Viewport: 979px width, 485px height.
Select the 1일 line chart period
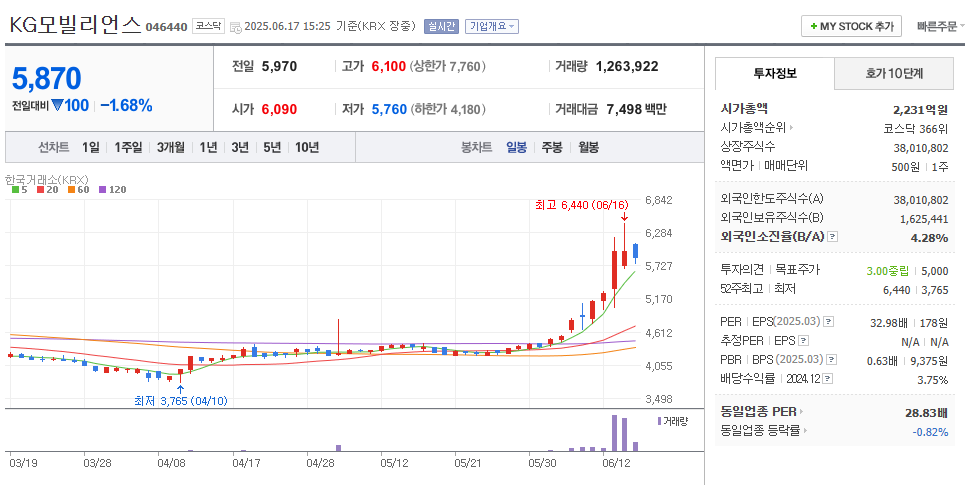(91, 147)
